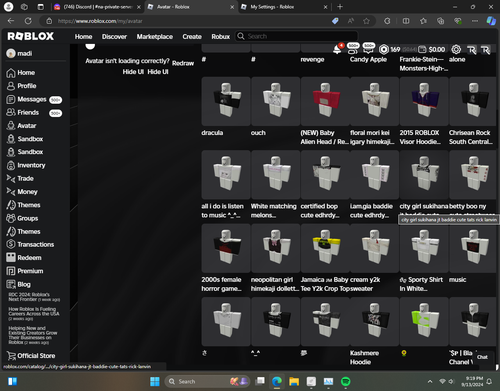Image resolution: width=500 pixels, height=391 pixels.
Task: Click the taskbar Search box
Action: pyautogui.click(x=207, y=381)
